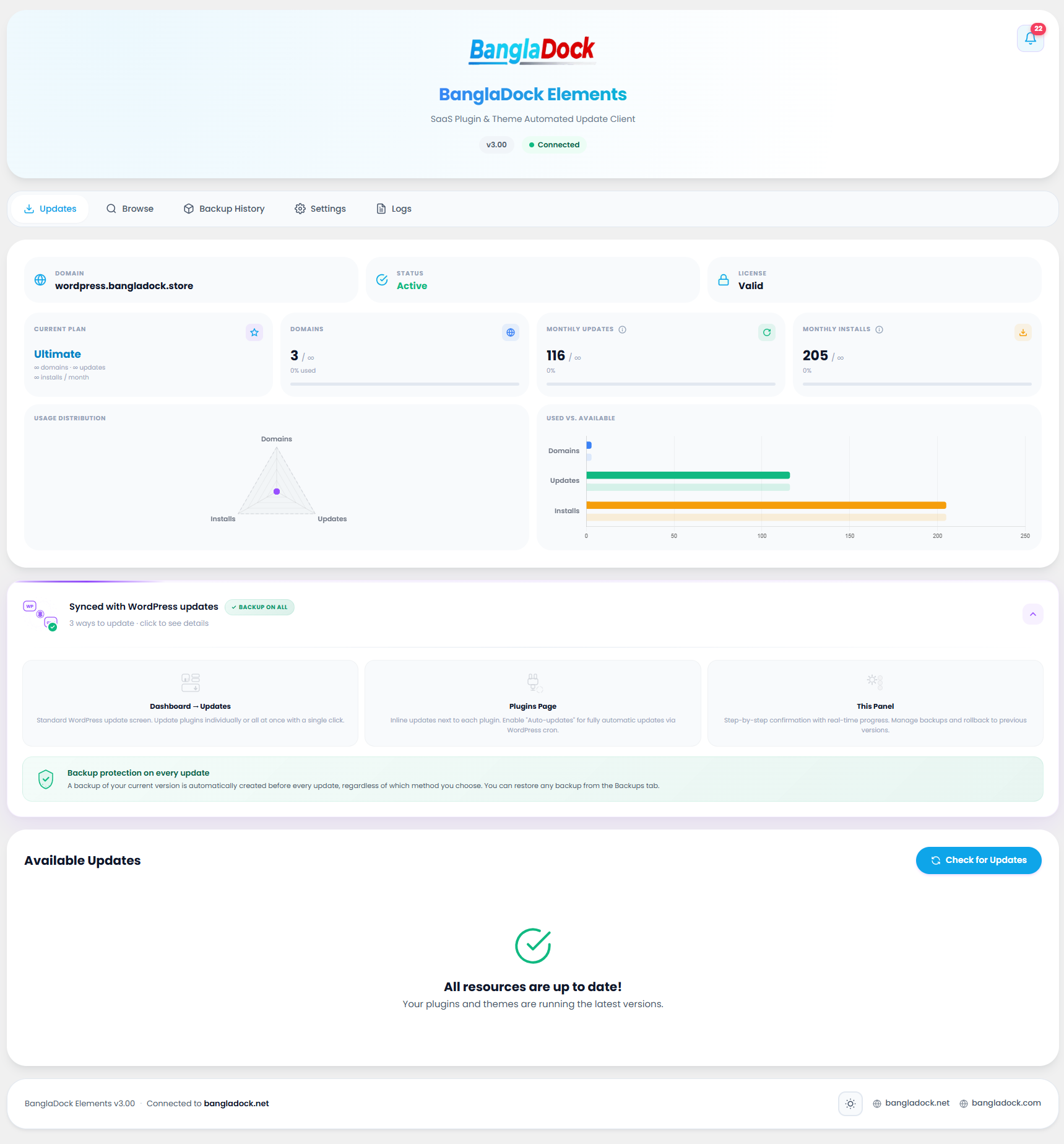The height and width of the screenshot is (1144, 1064).
Task: Open the notifications bell icon
Action: point(1030,38)
